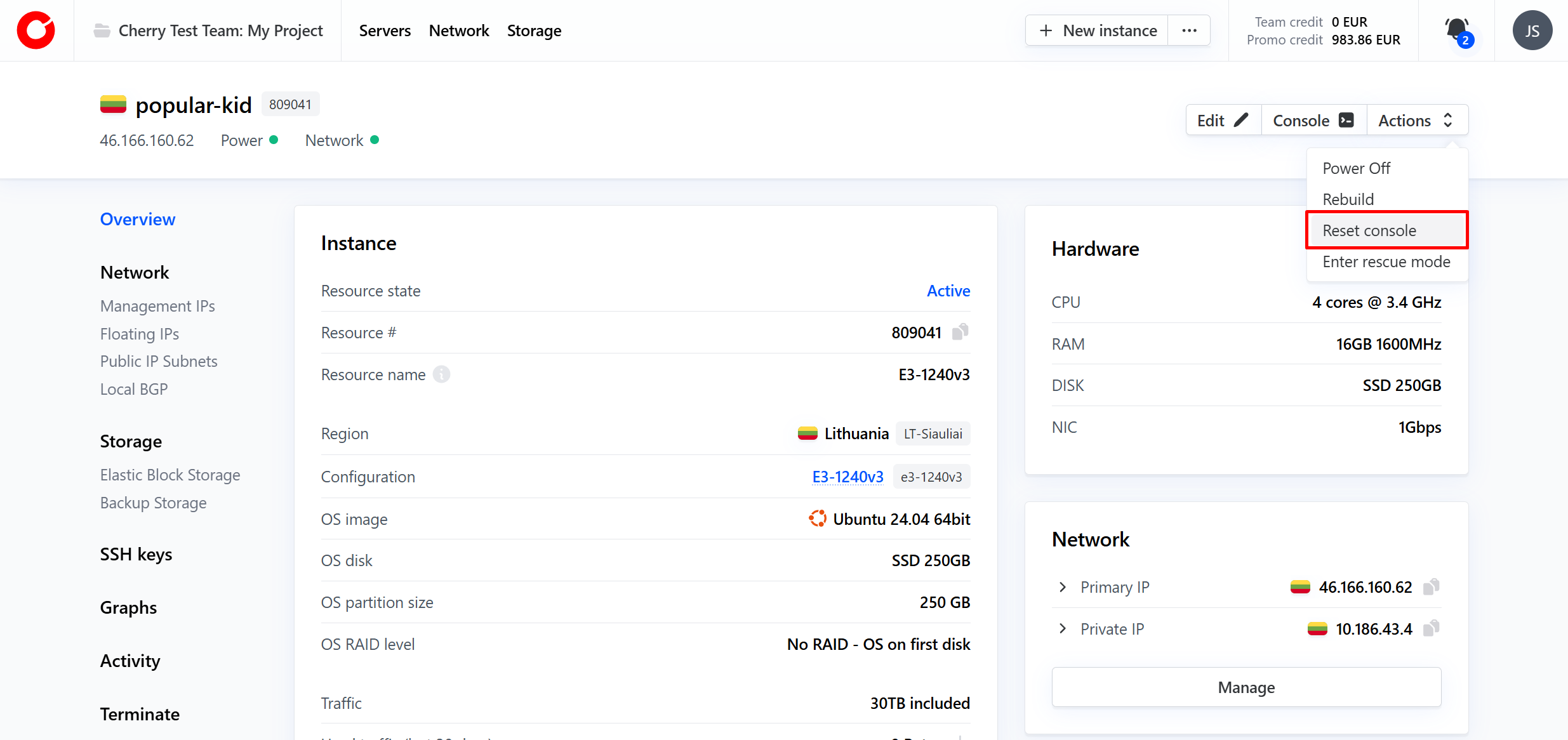Open Elastic Block Storage in sidebar

click(x=170, y=475)
